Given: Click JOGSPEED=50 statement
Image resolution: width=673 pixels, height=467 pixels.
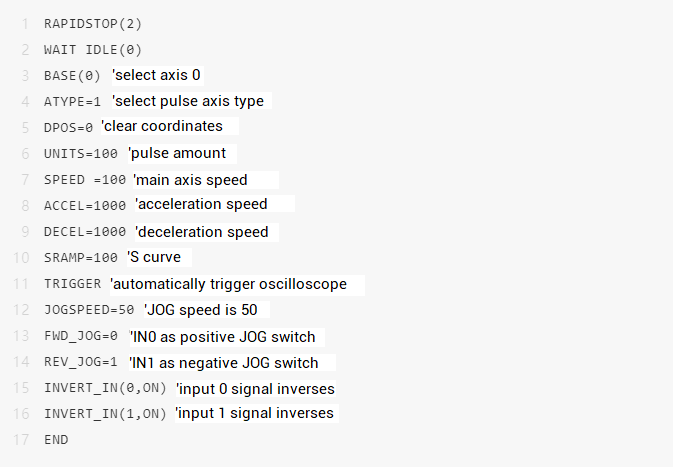Looking at the screenshot, I should [89, 310].
